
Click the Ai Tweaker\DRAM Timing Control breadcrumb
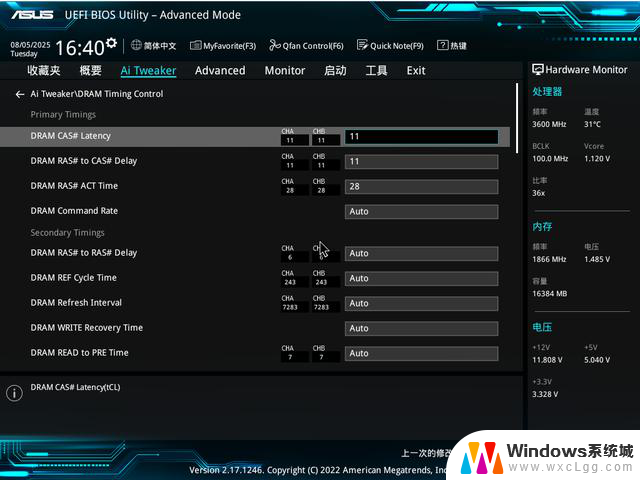97,94
